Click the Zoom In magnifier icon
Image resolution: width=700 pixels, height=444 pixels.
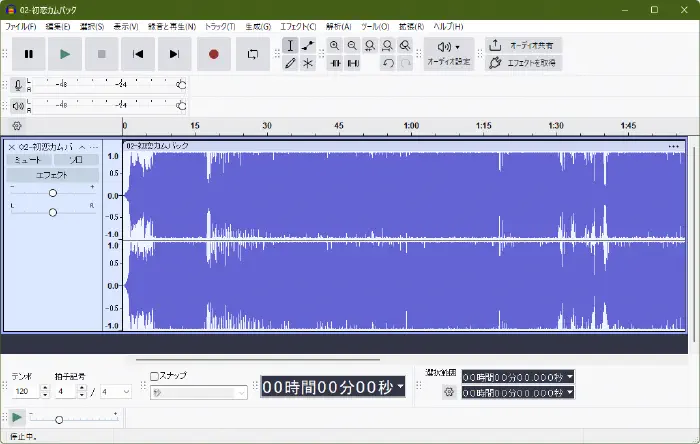pyautogui.click(x=335, y=46)
